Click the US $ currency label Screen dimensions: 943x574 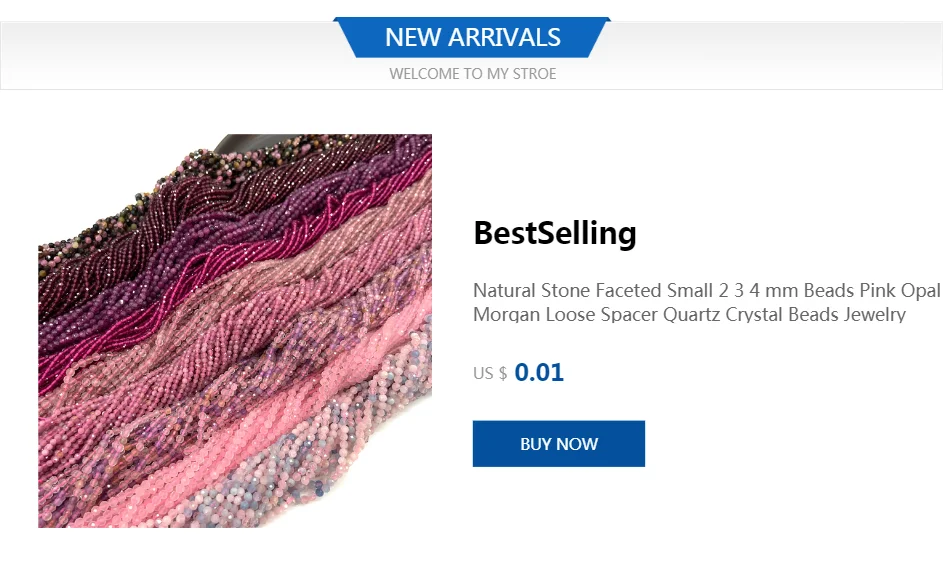pyautogui.click(x=490, y=374)
